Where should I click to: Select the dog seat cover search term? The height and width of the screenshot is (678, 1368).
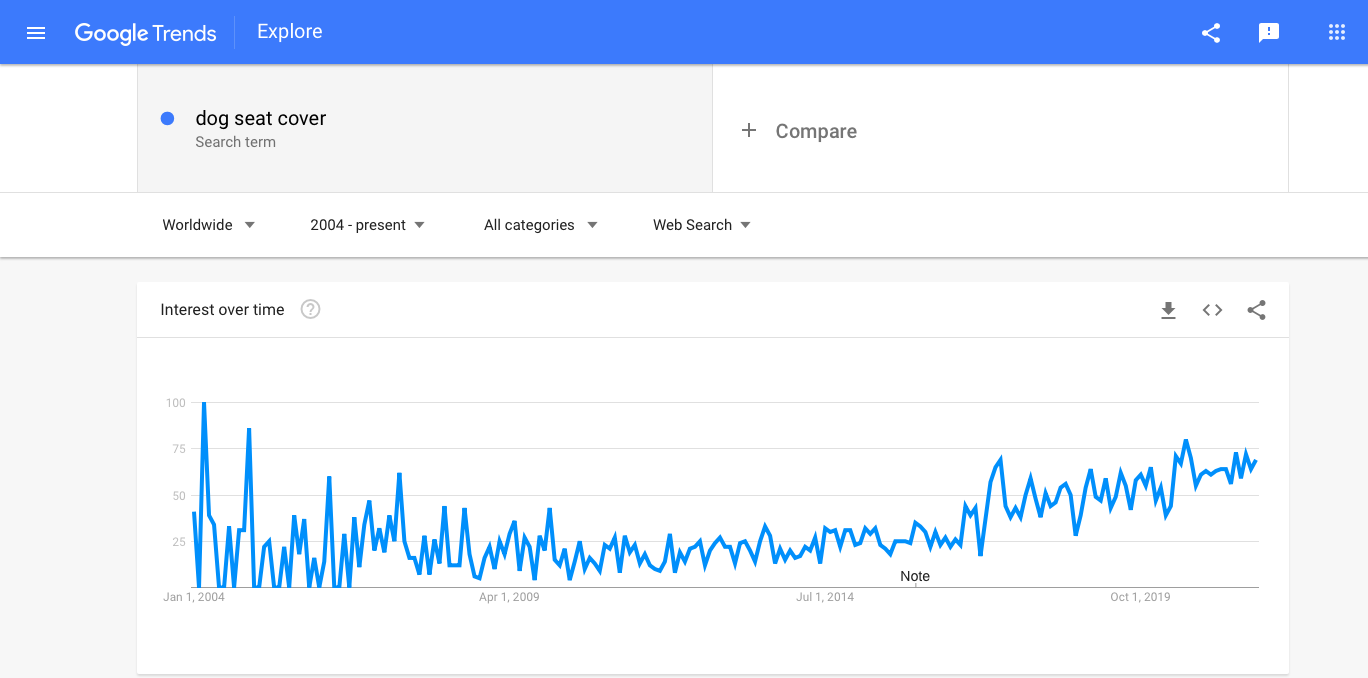[x=261, y=118]
